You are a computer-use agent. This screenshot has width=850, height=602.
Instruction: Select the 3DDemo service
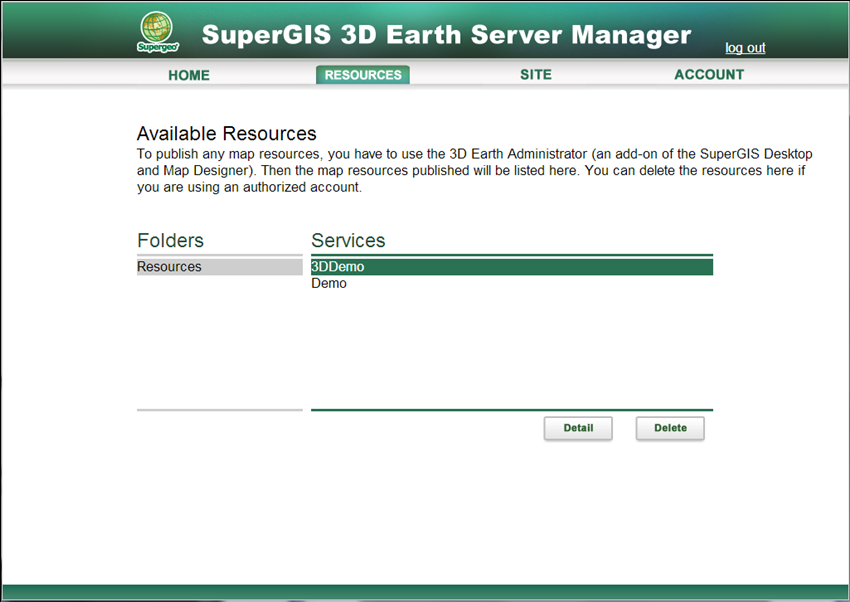[512, 267]
